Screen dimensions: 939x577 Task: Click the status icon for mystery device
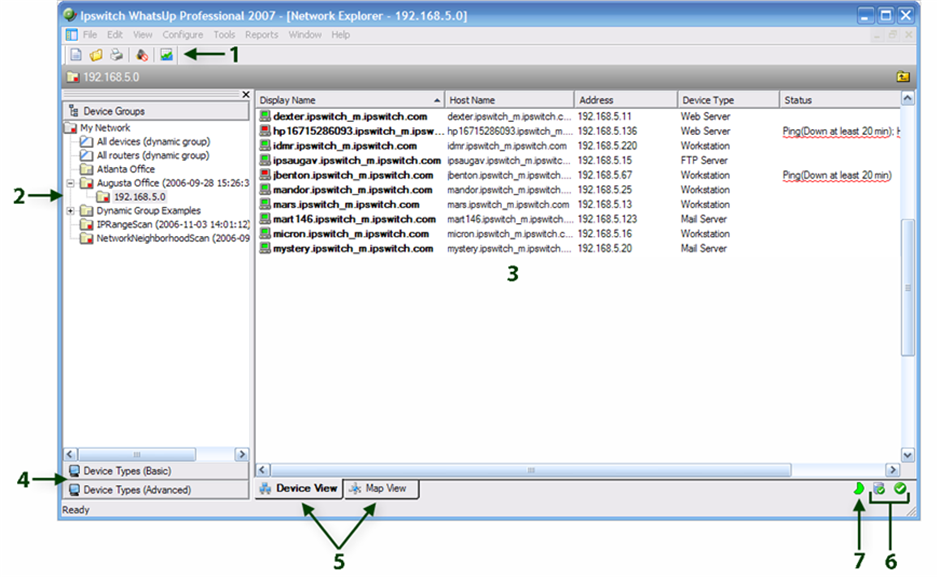tap(265, 248)
